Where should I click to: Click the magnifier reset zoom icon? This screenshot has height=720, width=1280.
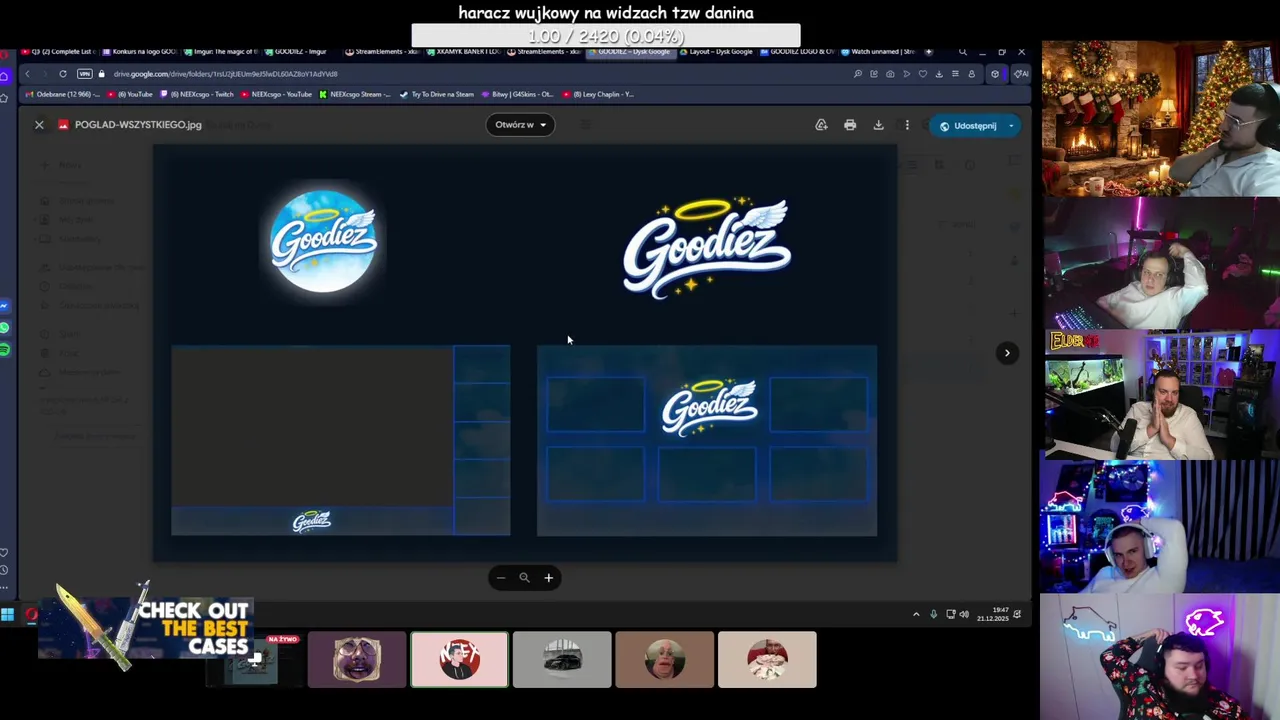(x=524, y=577)
